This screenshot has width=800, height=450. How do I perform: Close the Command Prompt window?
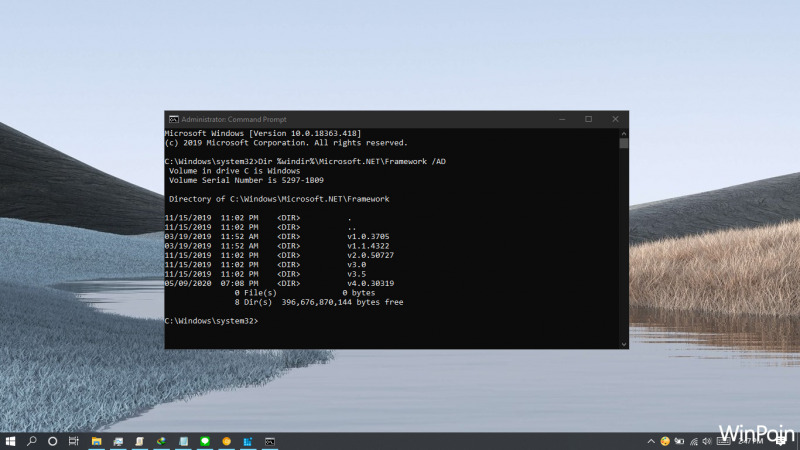[615, 119]
